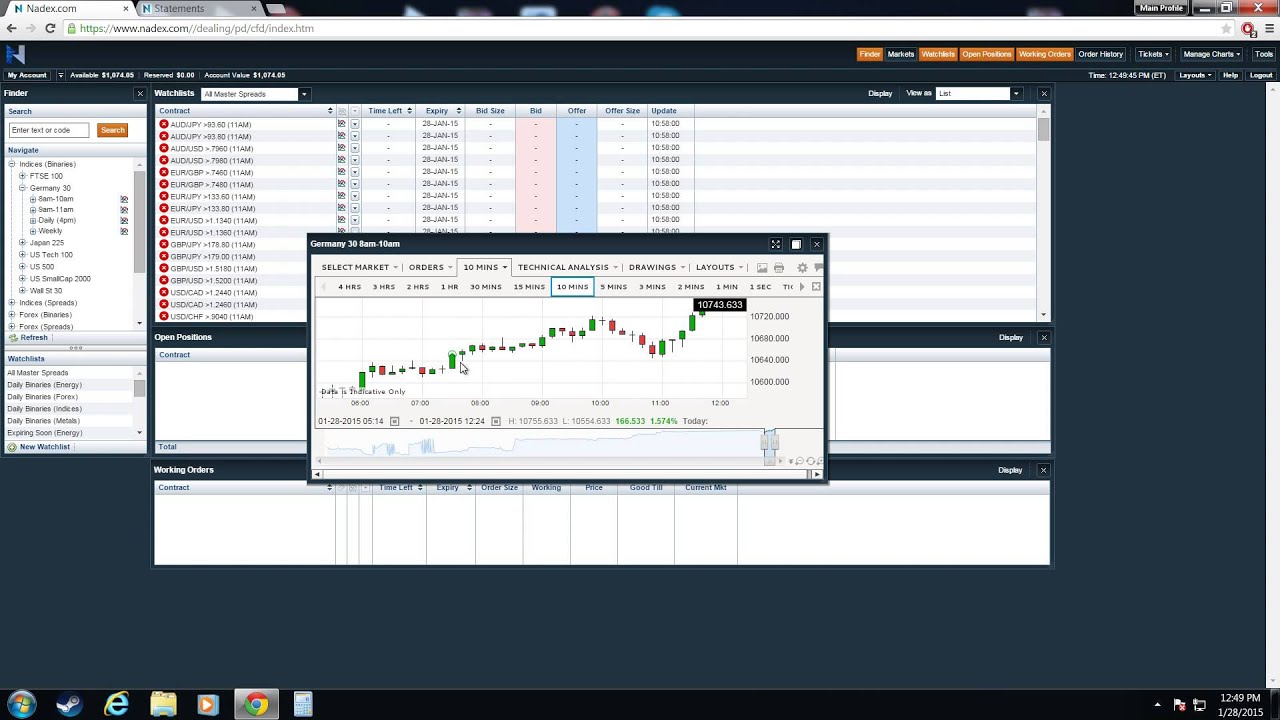Open chart for AUD/JPY >93.80 (11AM) row
Image resolution: width=1280 pixels, height=720 pixels.
[341, 136]
